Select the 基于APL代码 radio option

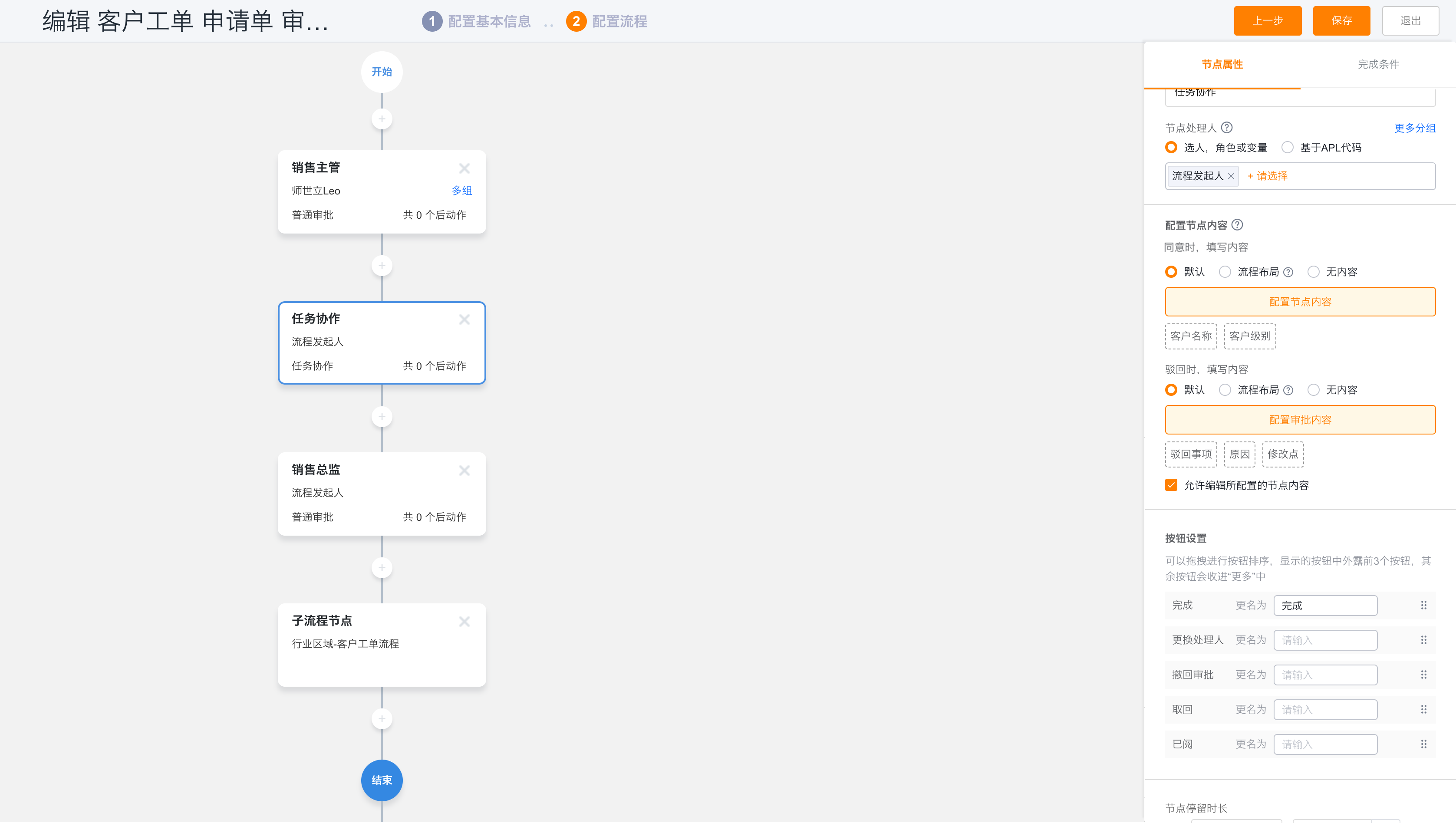(1287, 148)
